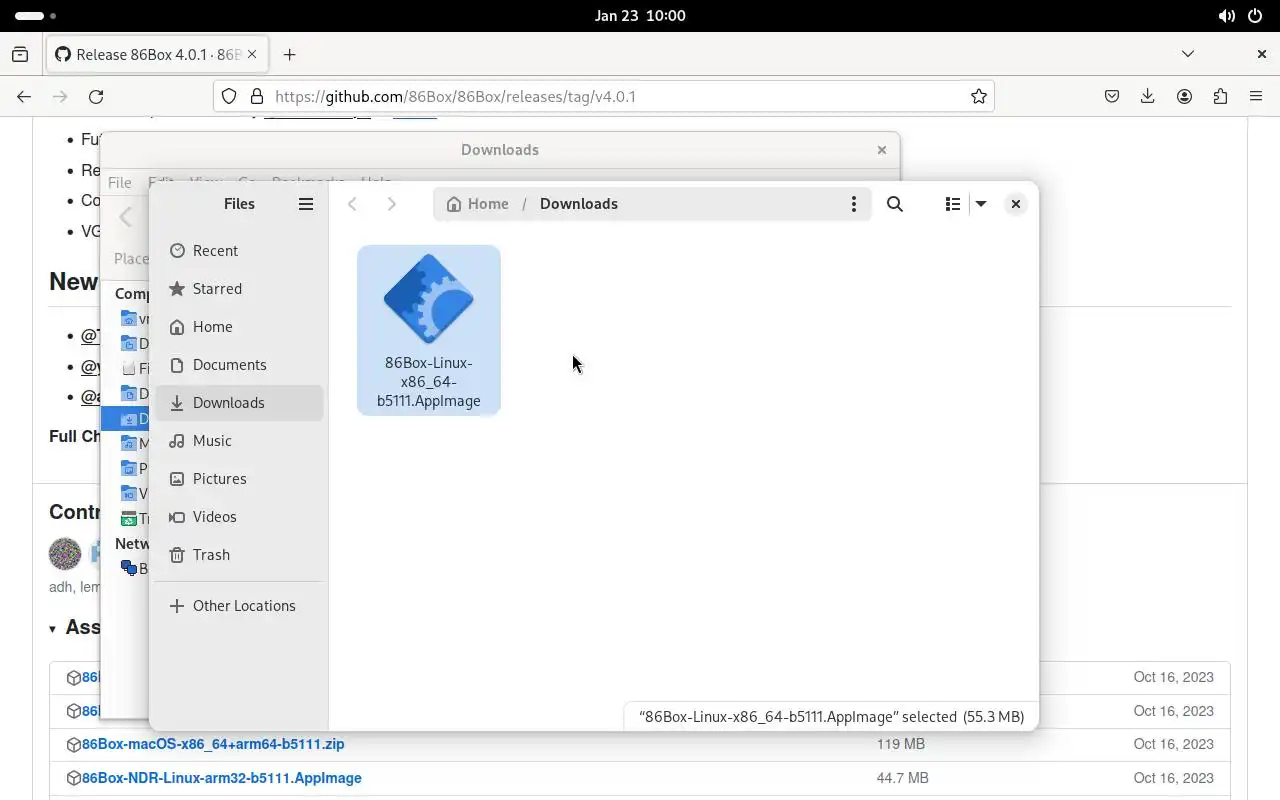The image size is (1280, 800).
Task: Close the Files window
Action: tap(1015, 204)
